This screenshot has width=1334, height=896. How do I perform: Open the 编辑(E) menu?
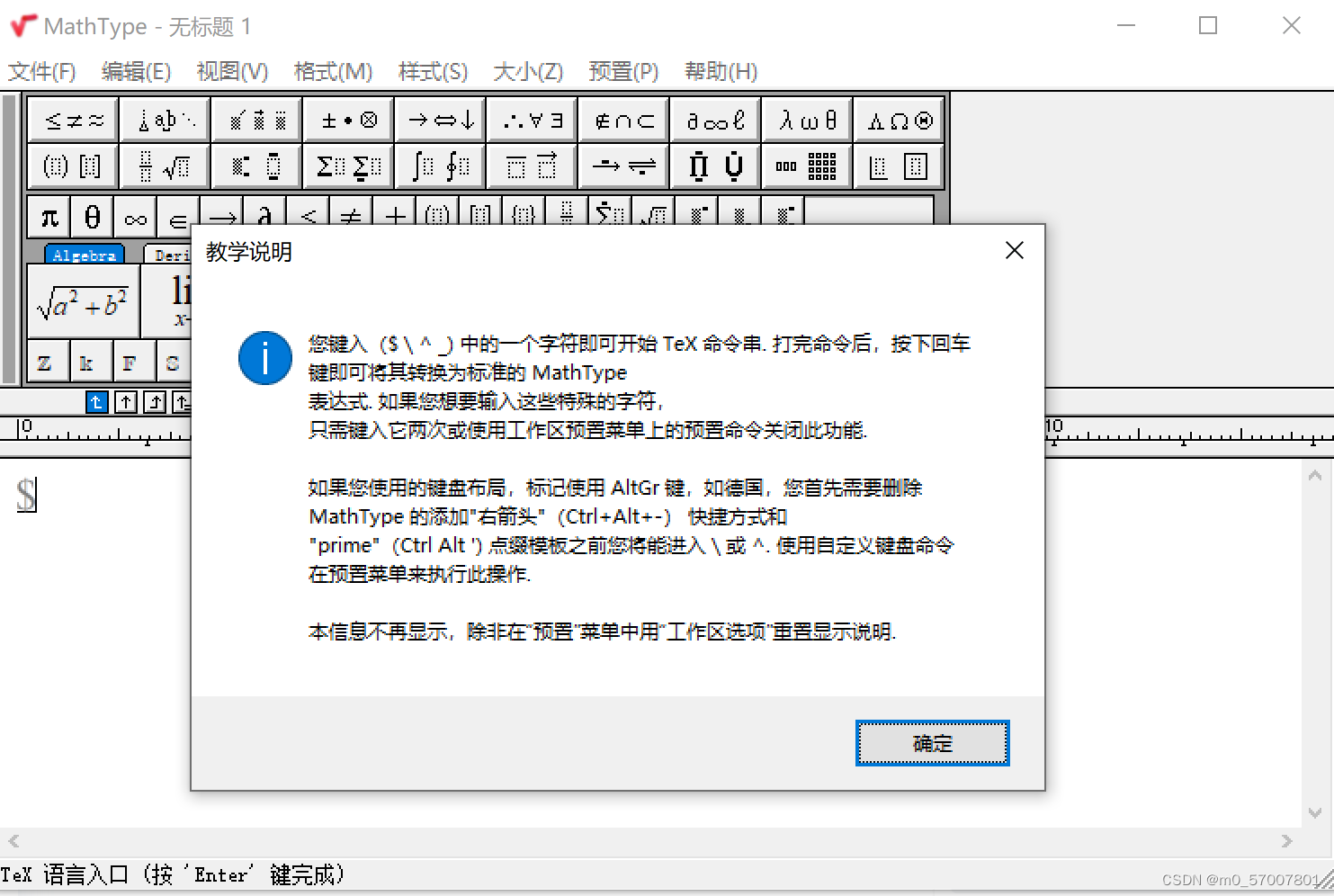tap(137, 71)
